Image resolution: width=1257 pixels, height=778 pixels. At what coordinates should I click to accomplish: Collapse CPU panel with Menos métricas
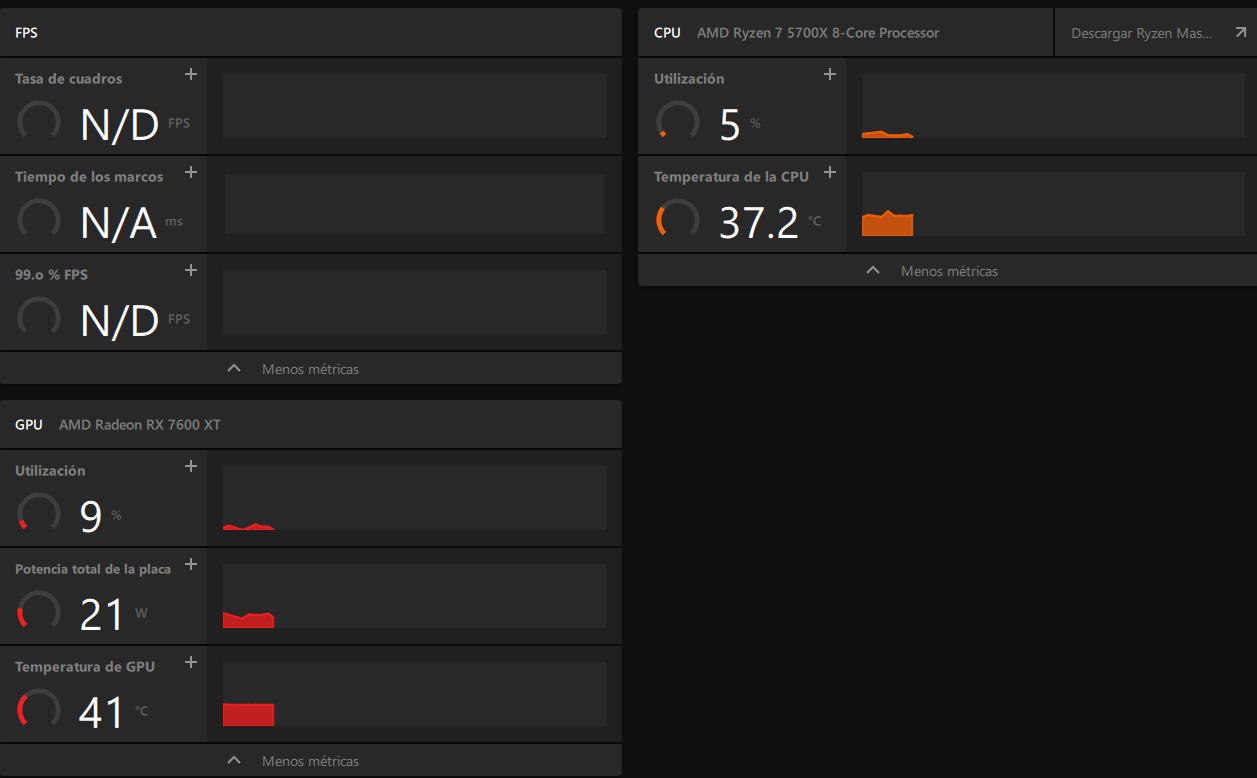coord(948,271)
